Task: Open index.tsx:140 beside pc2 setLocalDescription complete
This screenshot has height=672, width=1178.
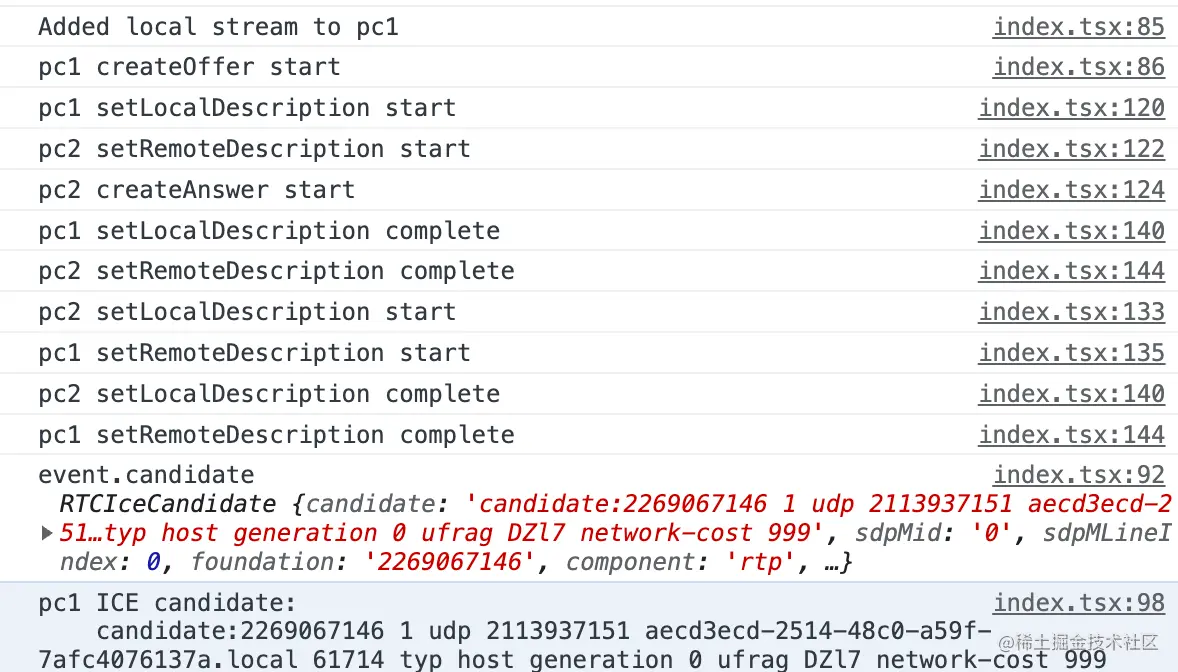Action: (1071, 394)
